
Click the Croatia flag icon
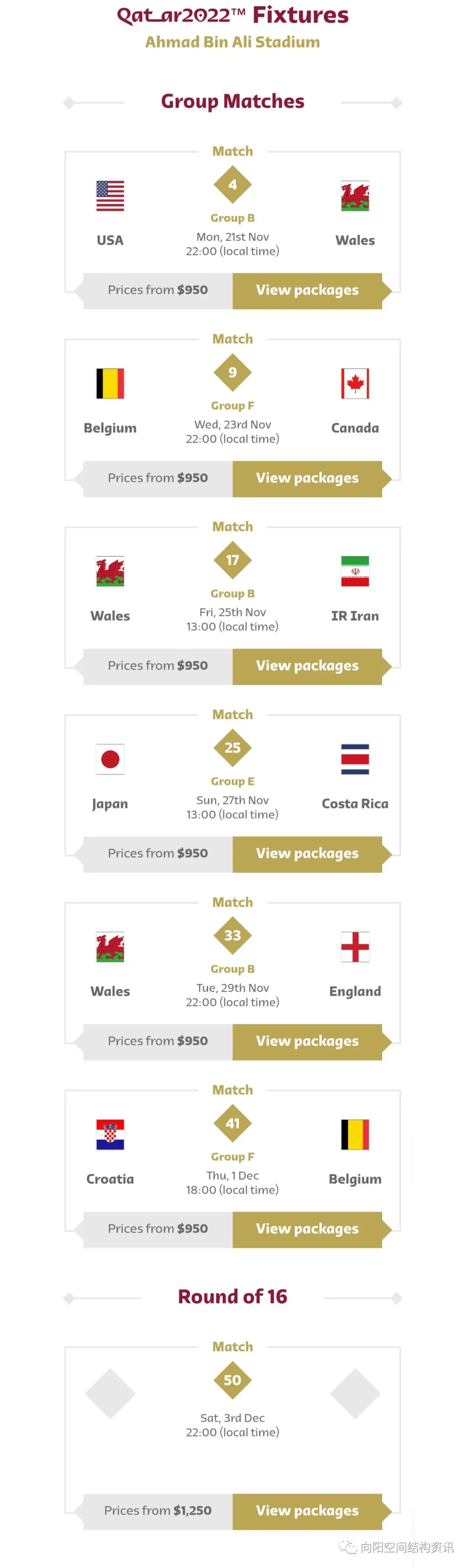point(110,1135)
